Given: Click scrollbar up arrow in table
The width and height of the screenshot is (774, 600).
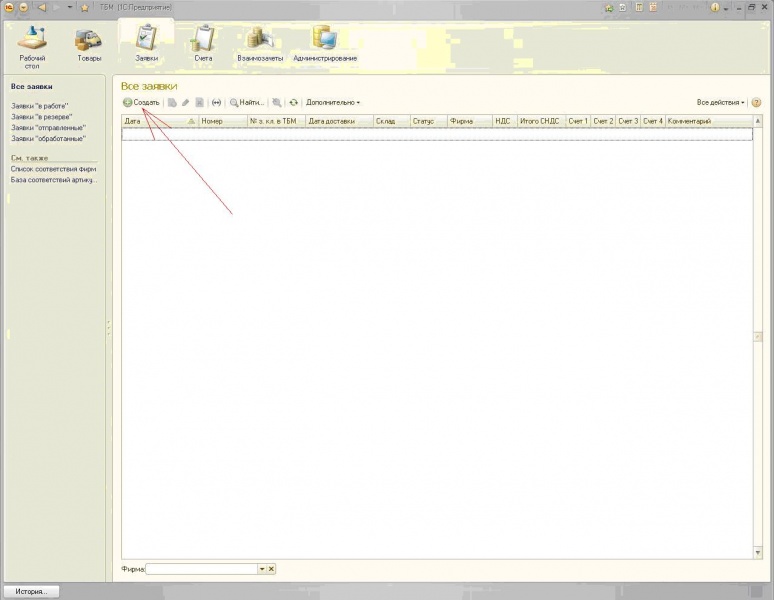Looking at the screenshot, I should 758,121.
